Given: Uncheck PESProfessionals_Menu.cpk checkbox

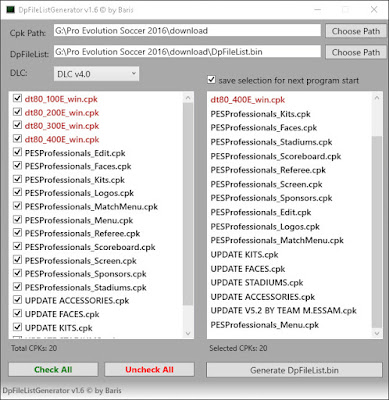Looking at the screenshot, I should 17,220.
